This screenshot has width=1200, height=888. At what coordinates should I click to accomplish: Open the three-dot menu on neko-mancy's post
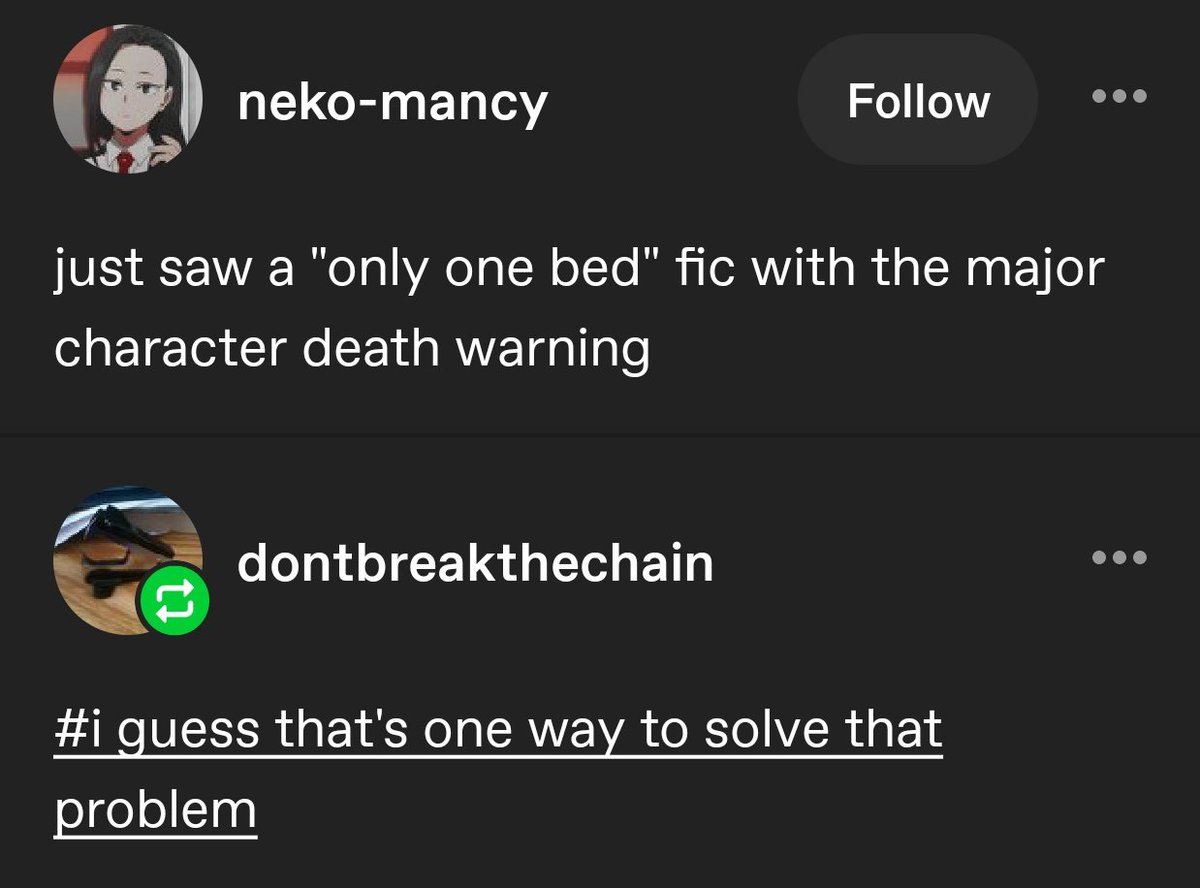click(1119, 98)
